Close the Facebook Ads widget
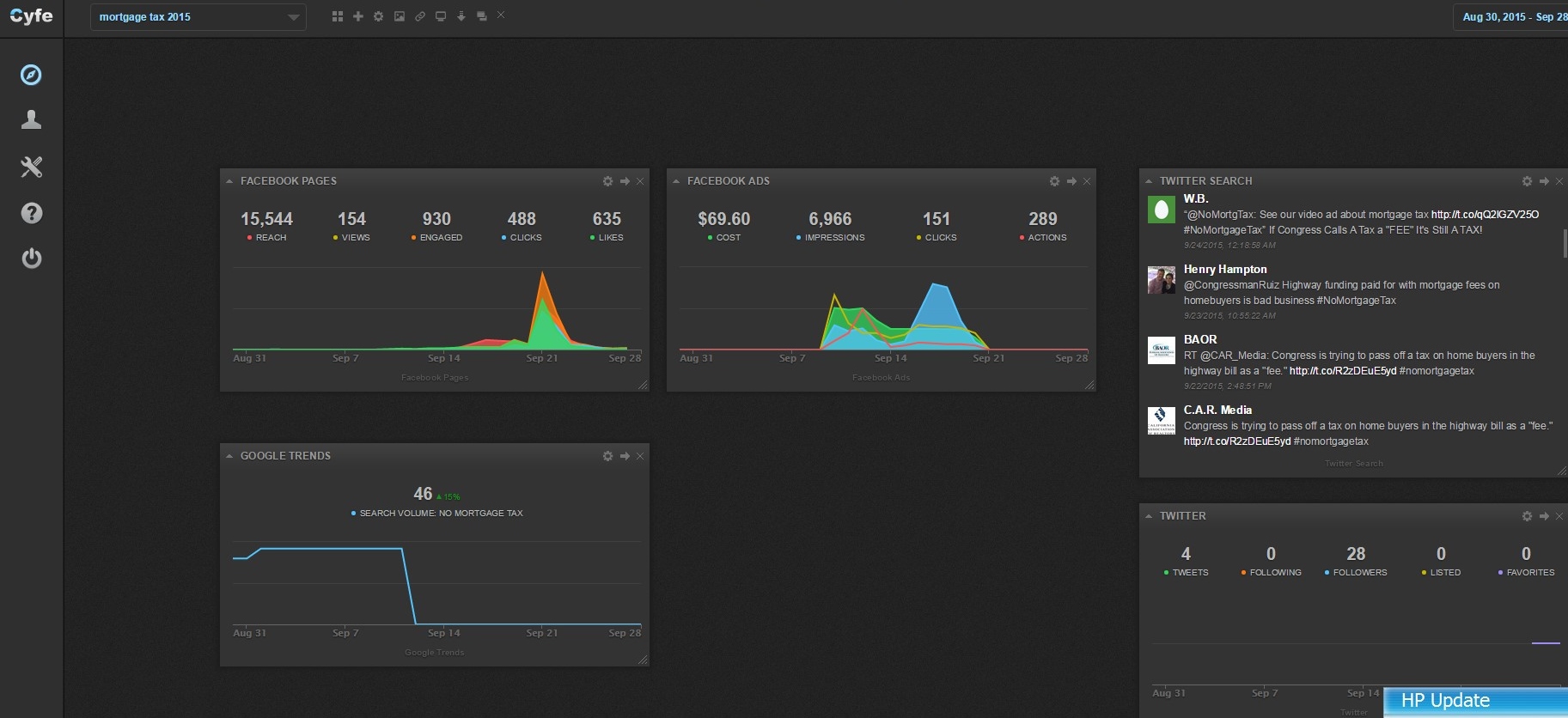Image resolution: width=1568 pixels, height=718 pixels. (x=1087, y=181)
